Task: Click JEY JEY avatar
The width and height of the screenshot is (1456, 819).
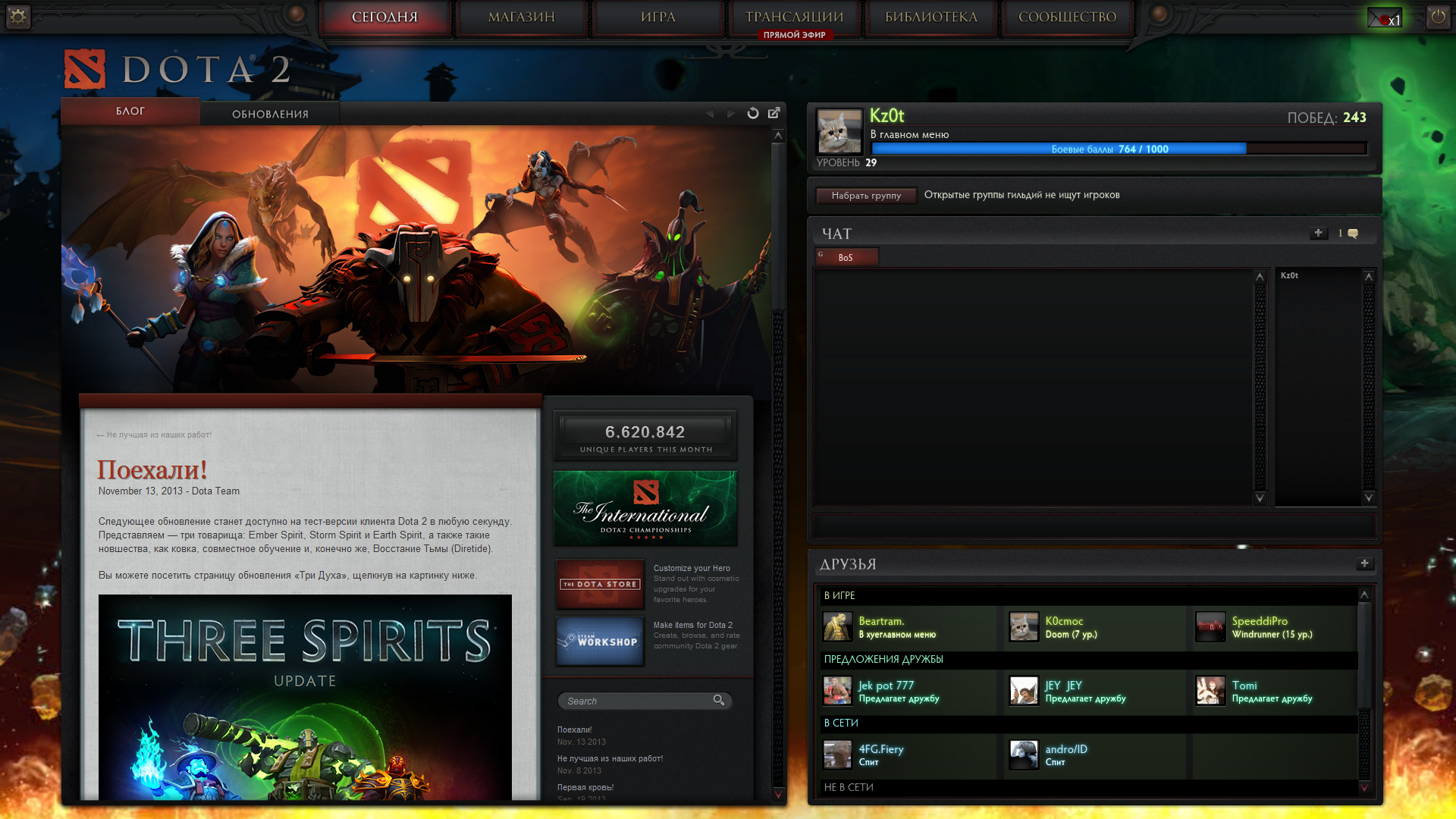Action: [x=1024, y=691]
